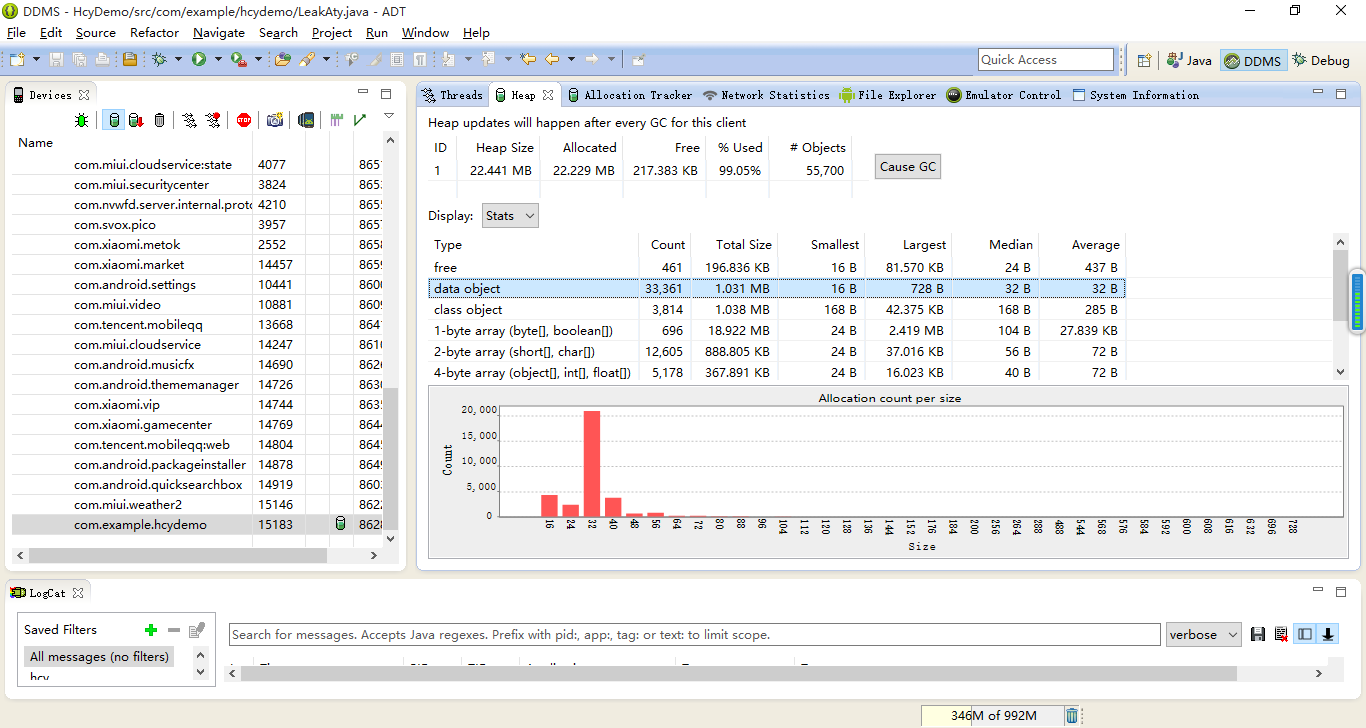This screenshot has width=1366, height=728.
Task: Run garbage collector via status bar trash icon
Action: click(x=1072, y=715)
